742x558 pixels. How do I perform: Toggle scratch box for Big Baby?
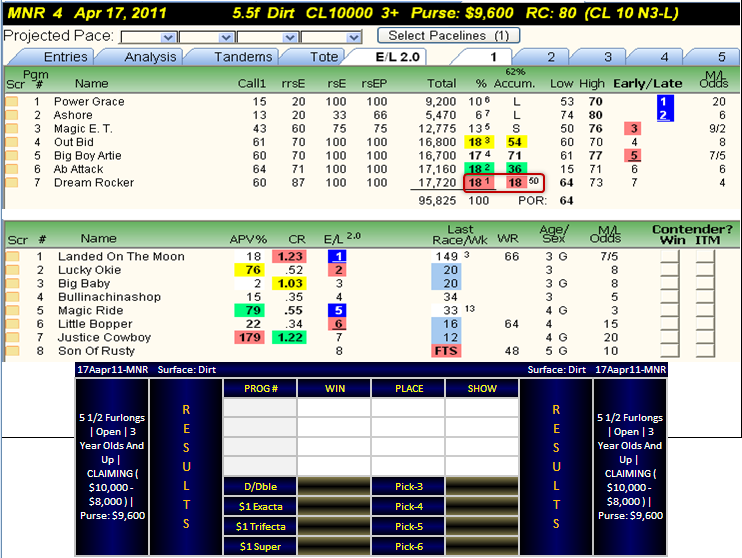point(13,283)
